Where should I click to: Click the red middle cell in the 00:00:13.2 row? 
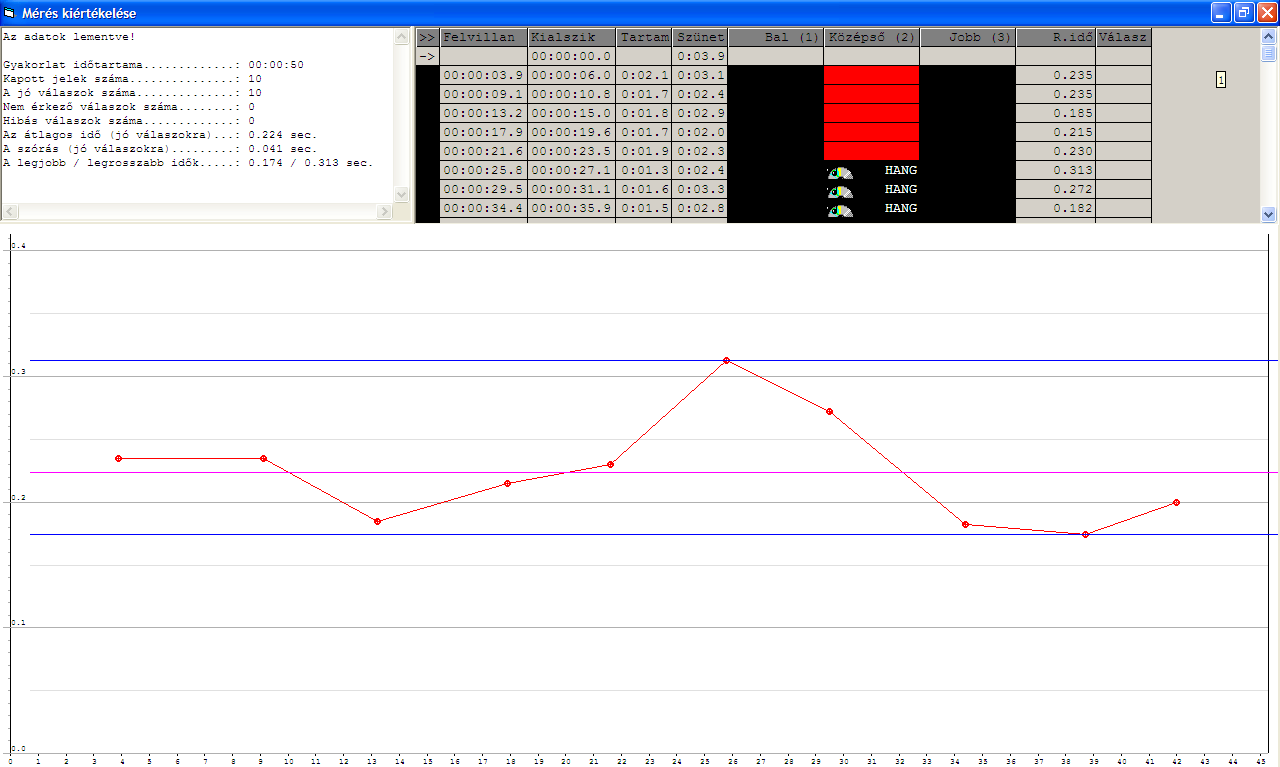[871, 113]
